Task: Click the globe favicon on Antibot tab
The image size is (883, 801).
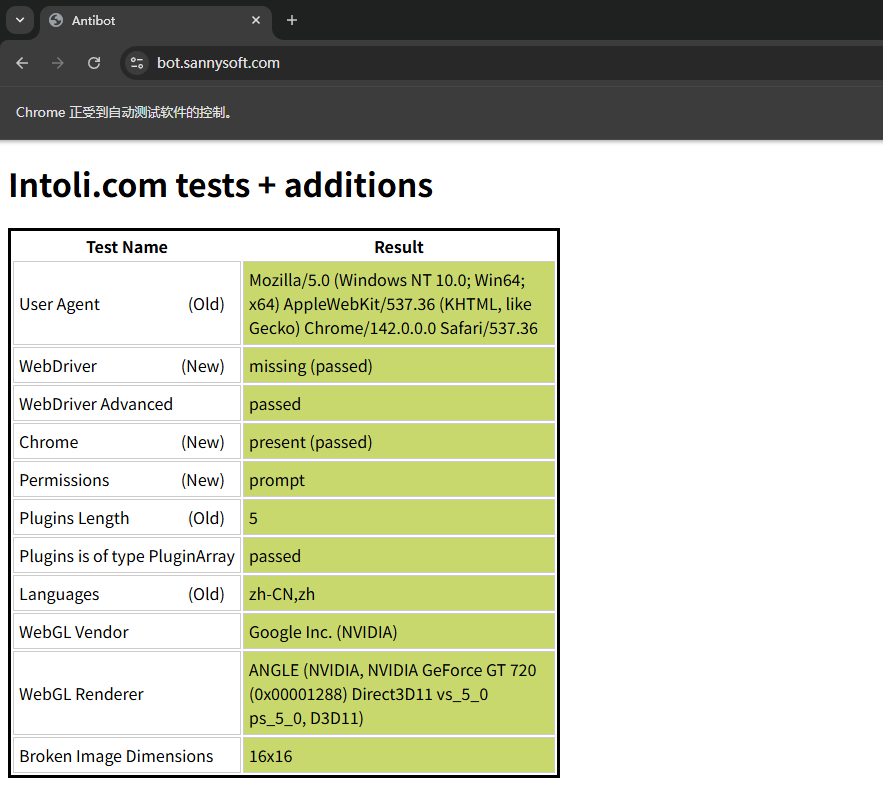Action: (x=56, y=20)
